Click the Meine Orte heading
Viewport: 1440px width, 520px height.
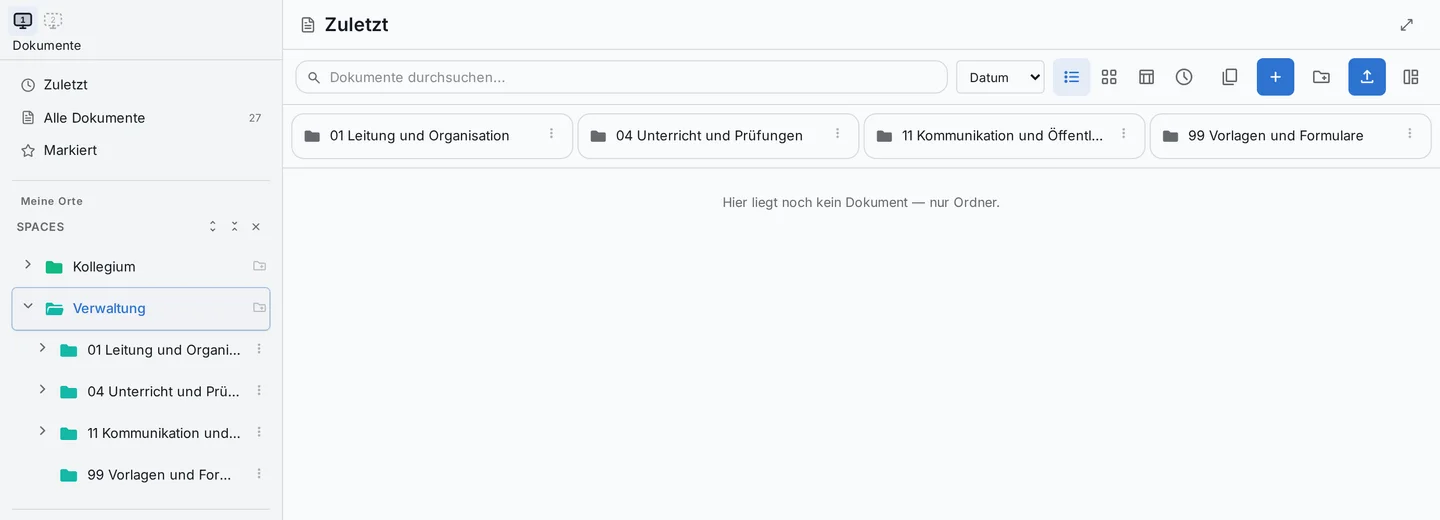52,201
